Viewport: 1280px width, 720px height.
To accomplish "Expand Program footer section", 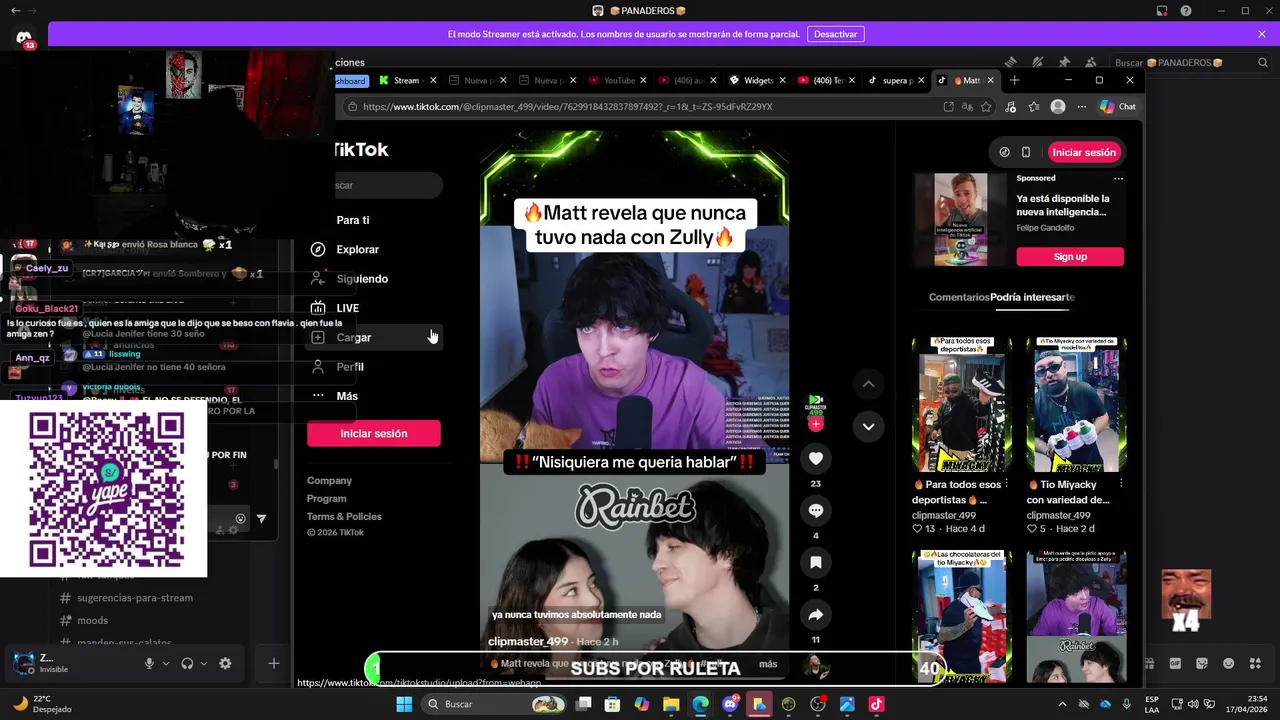I will click(x=327, y=499).
